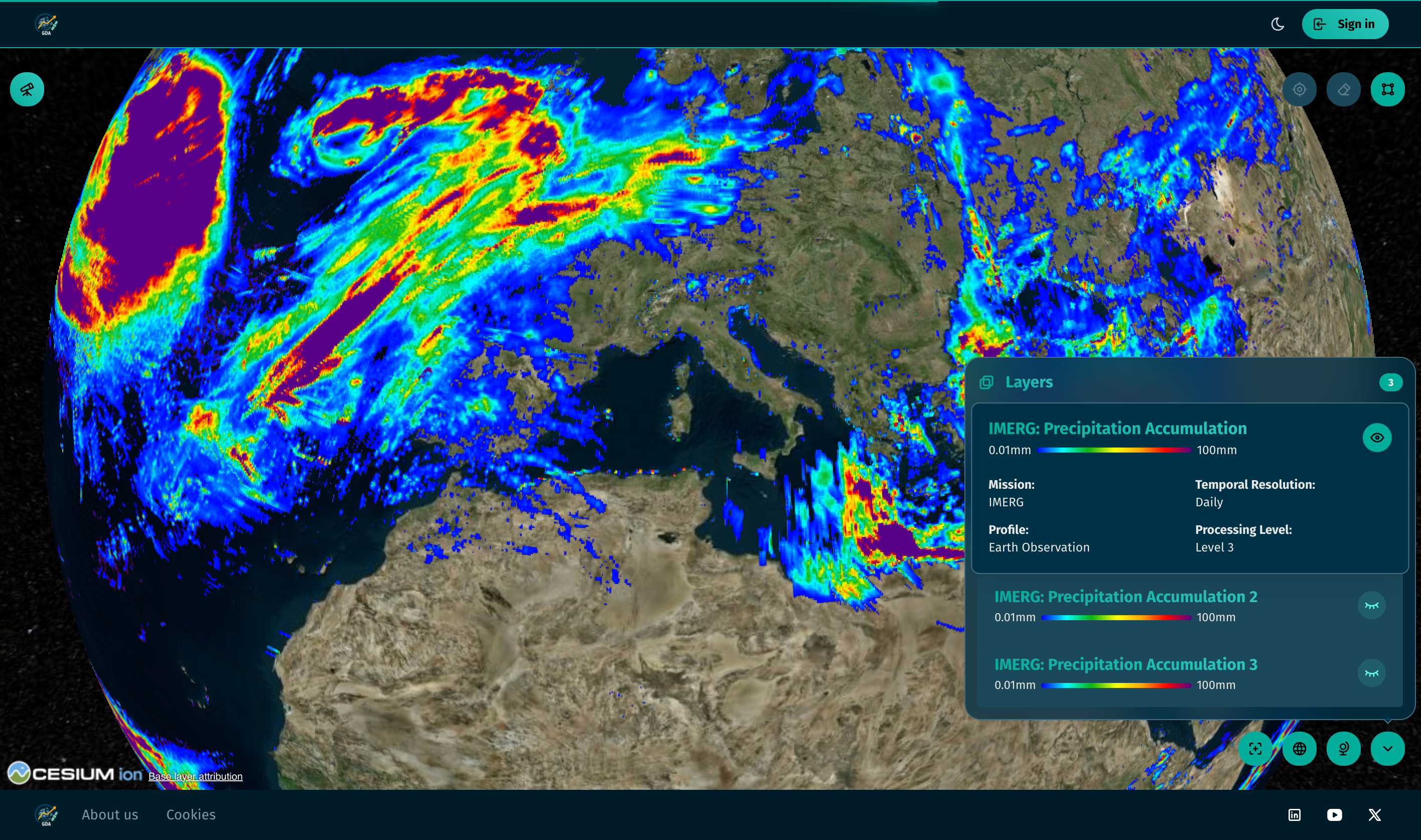The height and width of the screenshot is (840, 1421).
Task: Open the Cesium ion logo link
Action: pos(75,773)
